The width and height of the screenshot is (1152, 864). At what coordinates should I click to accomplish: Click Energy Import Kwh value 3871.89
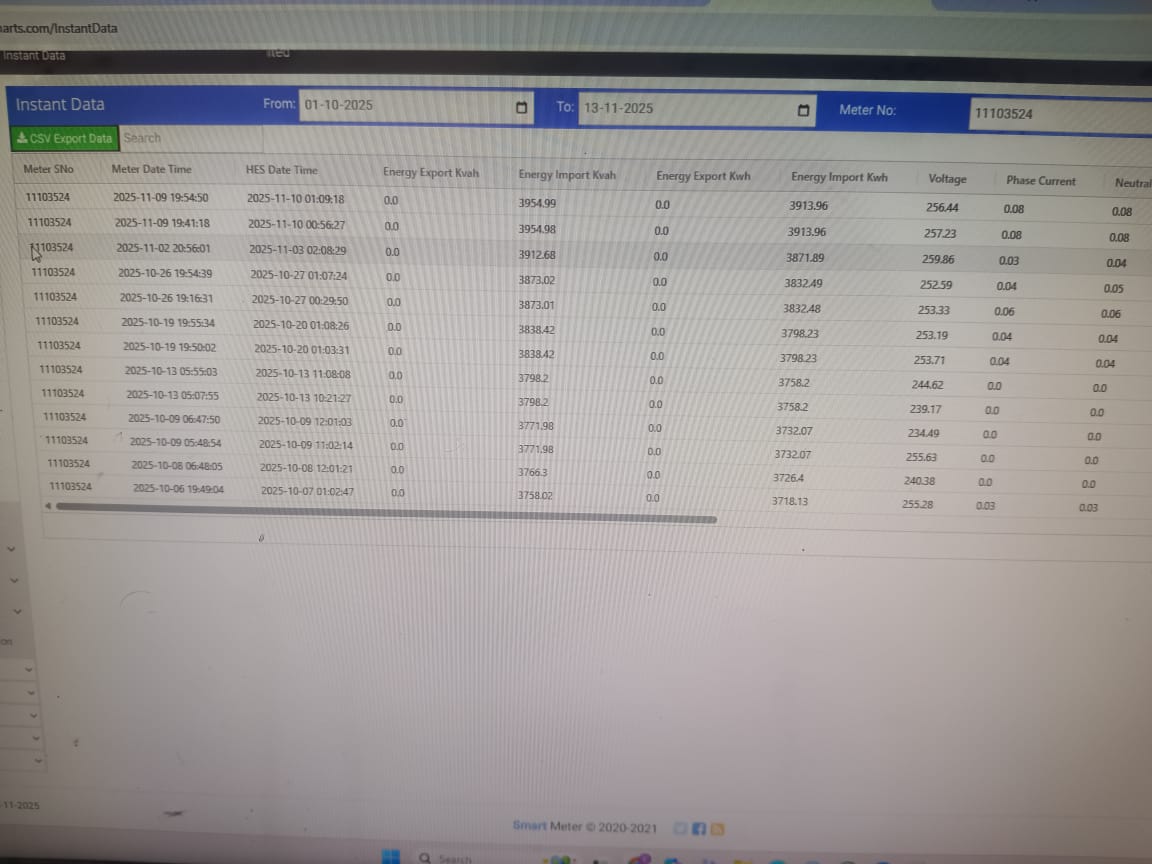pyautogui.click(x=804, y=258)
